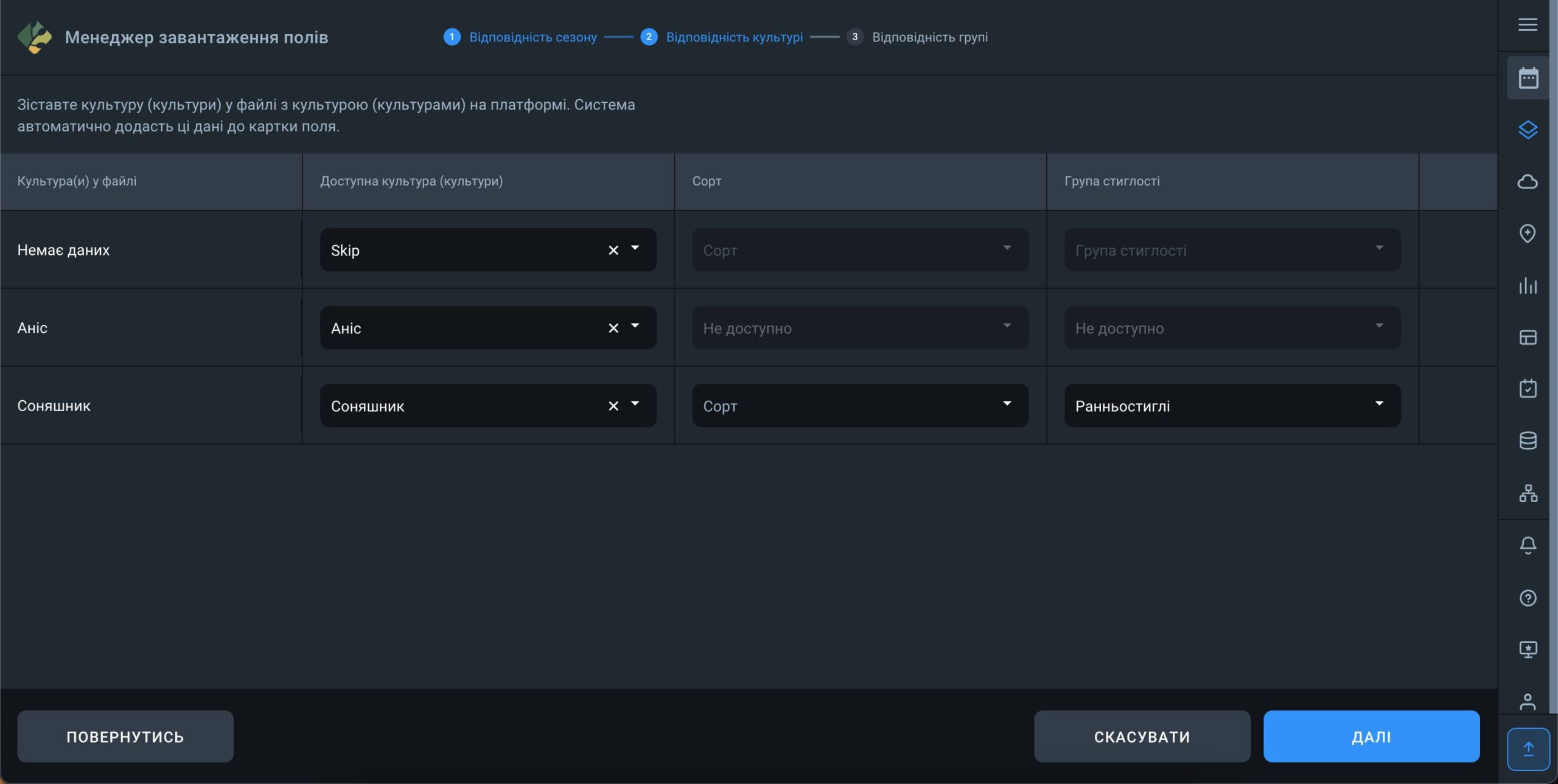Image resolution: width=1558 pixels, height=784 pixels.
Task: Clear the Аніс crop selection
Action: coord(613,328)
